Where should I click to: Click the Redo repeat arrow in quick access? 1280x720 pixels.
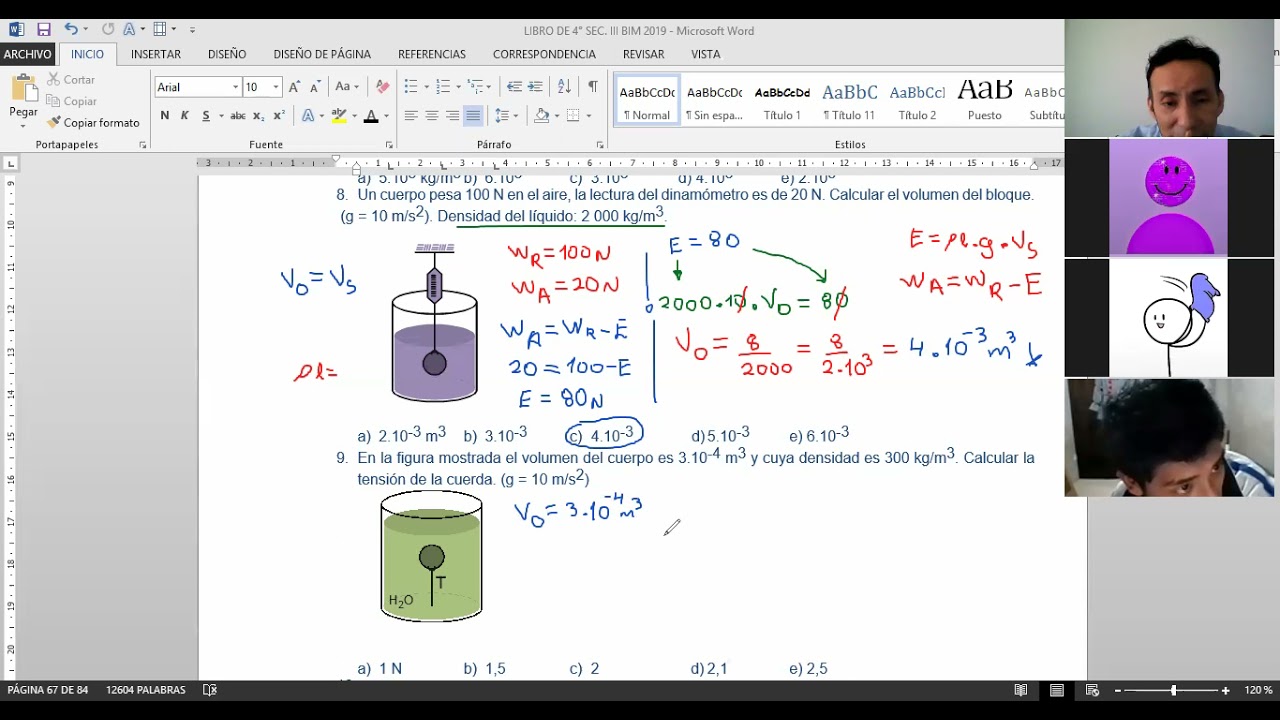108,30
